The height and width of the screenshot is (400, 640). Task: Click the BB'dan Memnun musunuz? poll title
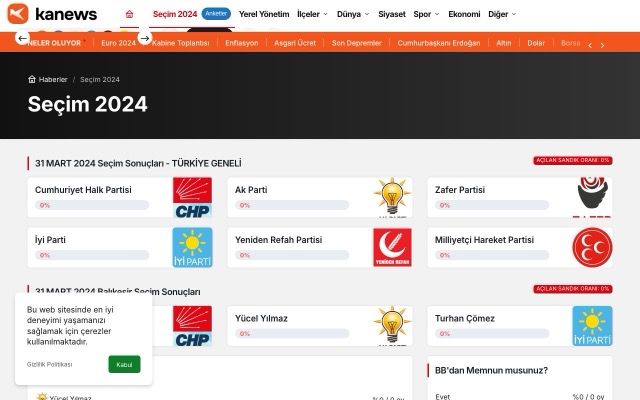point(491,370)
